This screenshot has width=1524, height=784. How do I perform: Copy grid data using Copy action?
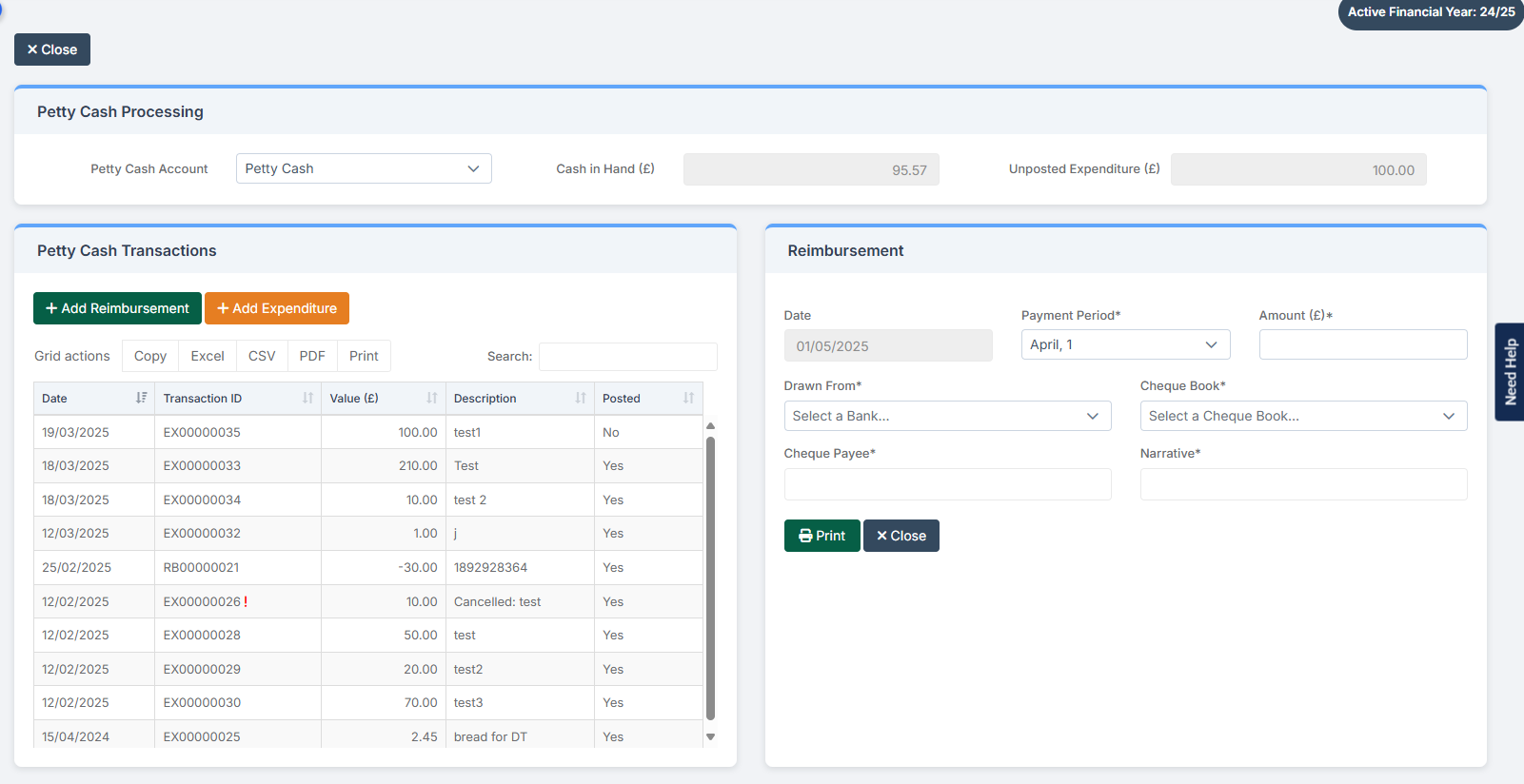click(x=150, y=356)
